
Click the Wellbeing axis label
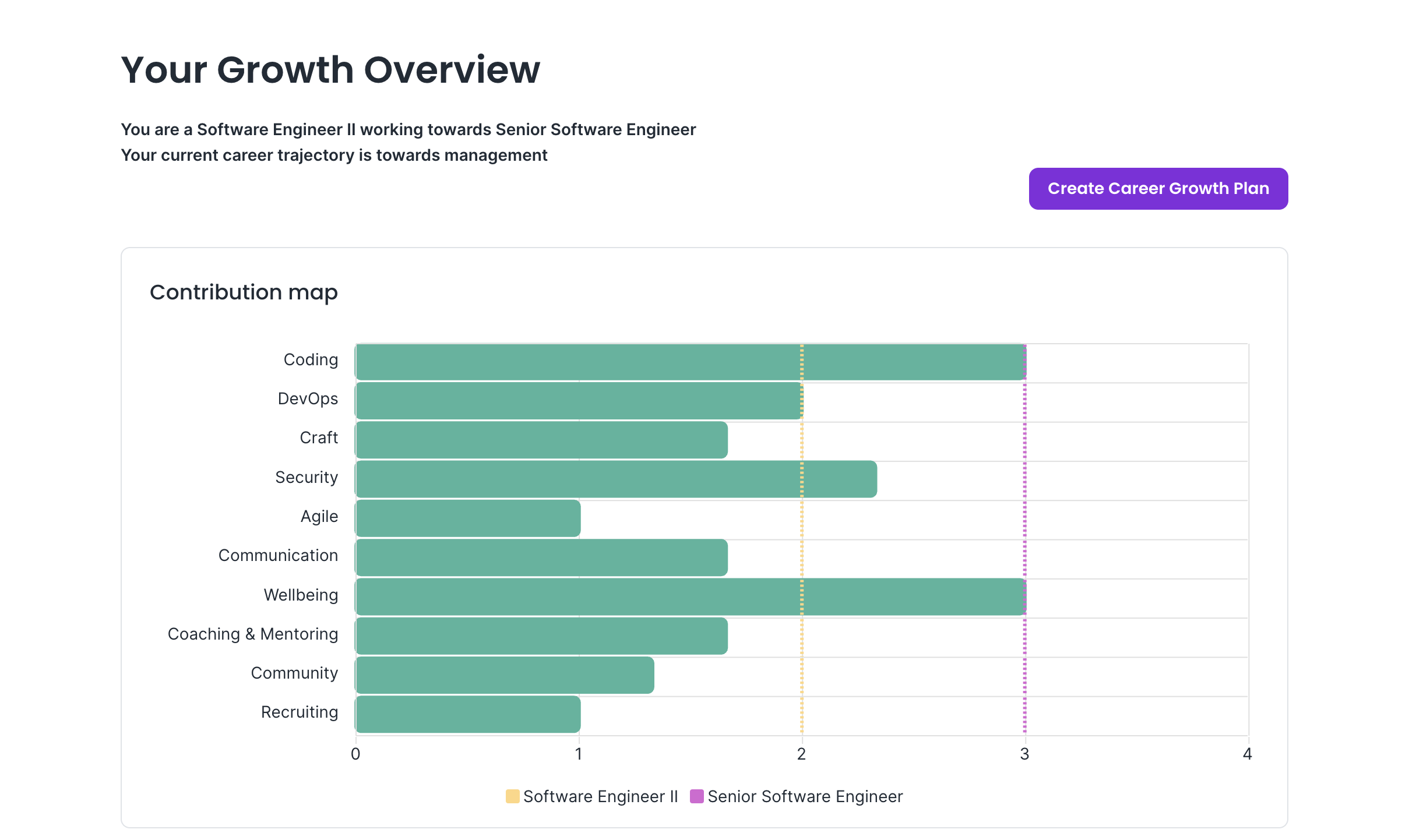[x=301, y=595]
